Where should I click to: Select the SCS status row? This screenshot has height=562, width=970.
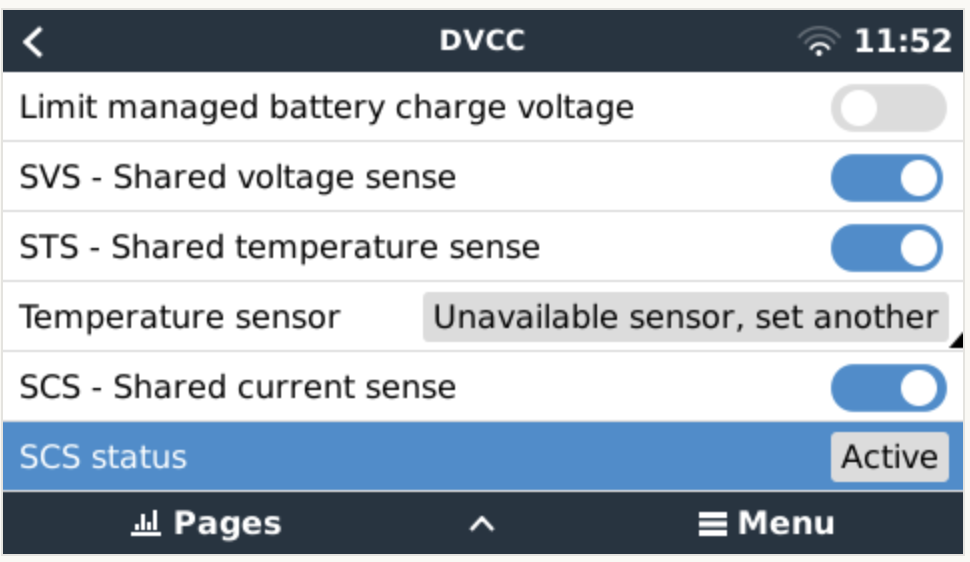click(x=400, y=457)
